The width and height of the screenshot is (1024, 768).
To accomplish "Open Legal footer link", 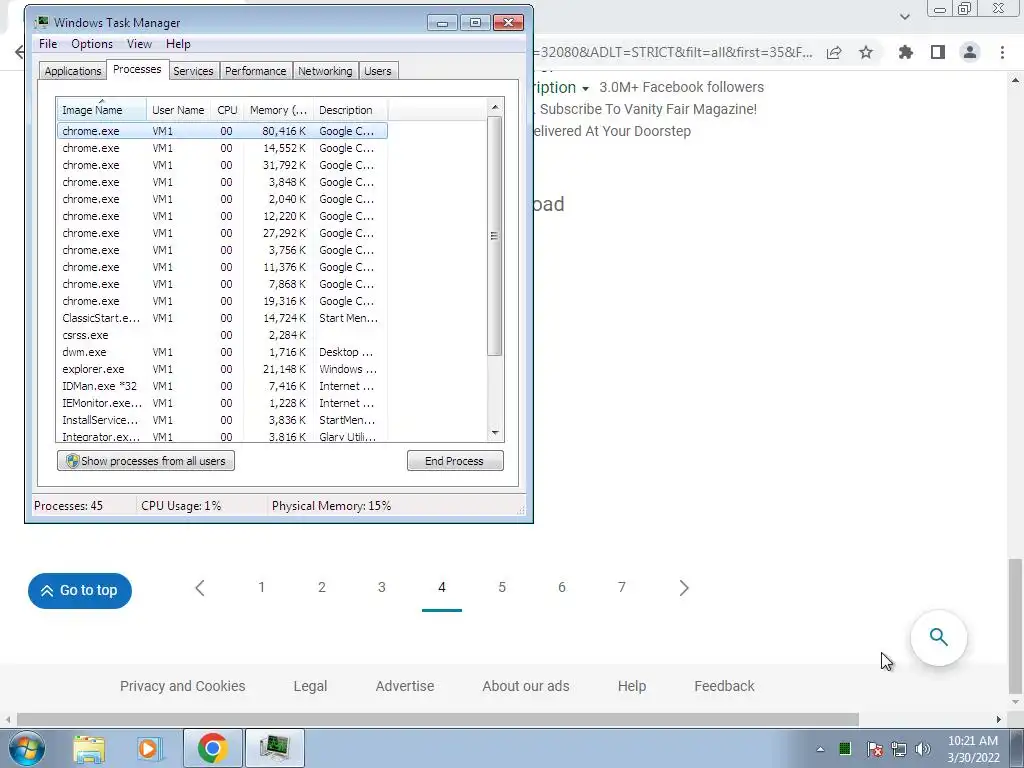I will tap(310, 686).
